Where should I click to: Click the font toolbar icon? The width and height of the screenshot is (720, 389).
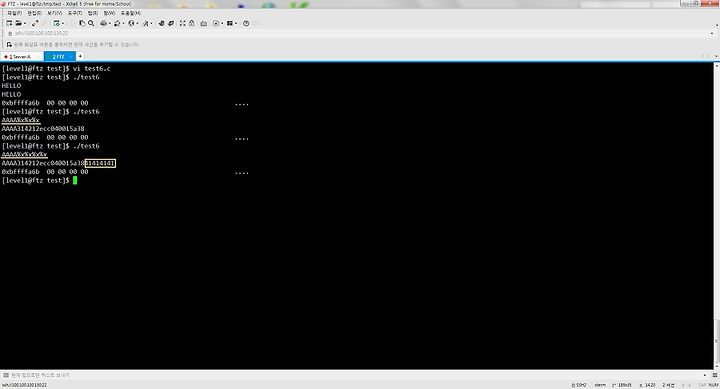[x=146, y=23]
